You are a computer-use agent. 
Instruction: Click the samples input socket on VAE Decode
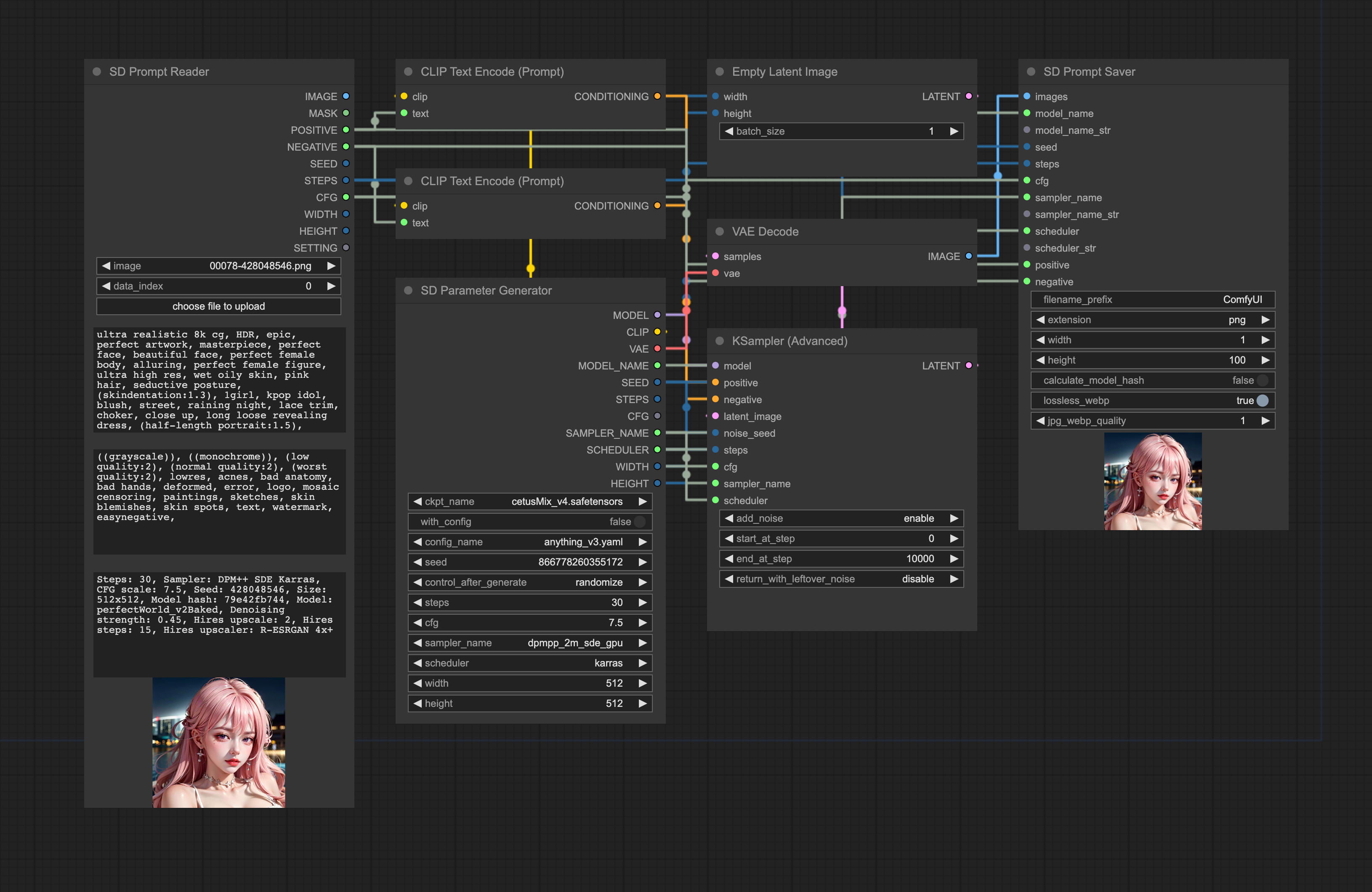click(715, 256)
